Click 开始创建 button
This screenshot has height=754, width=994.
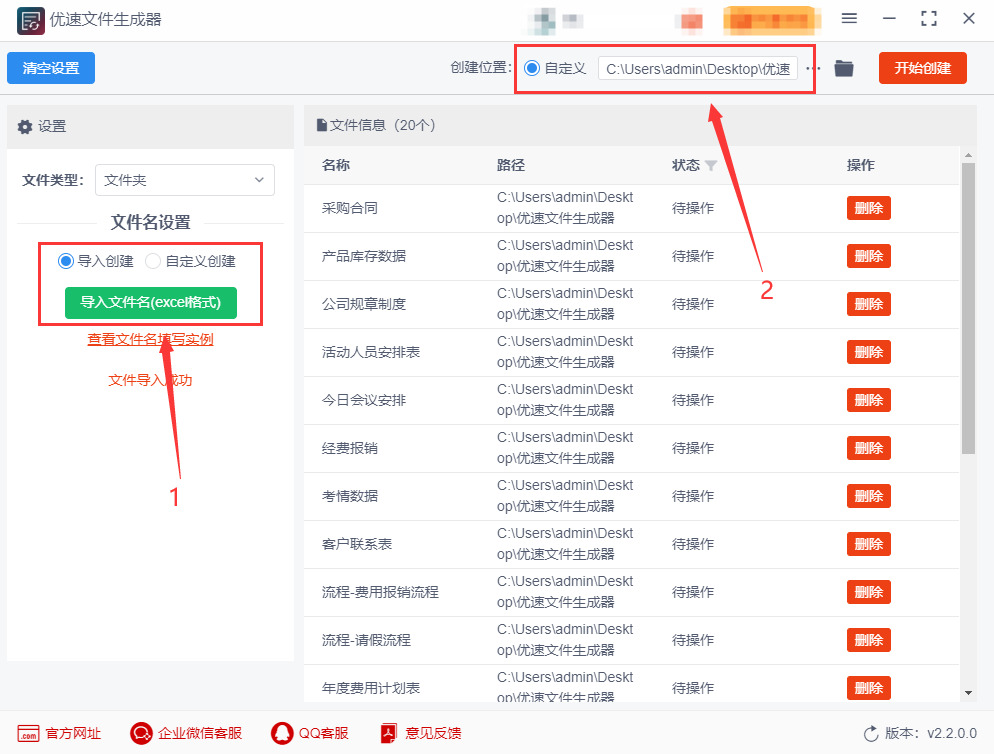click(x=922, y=68)
